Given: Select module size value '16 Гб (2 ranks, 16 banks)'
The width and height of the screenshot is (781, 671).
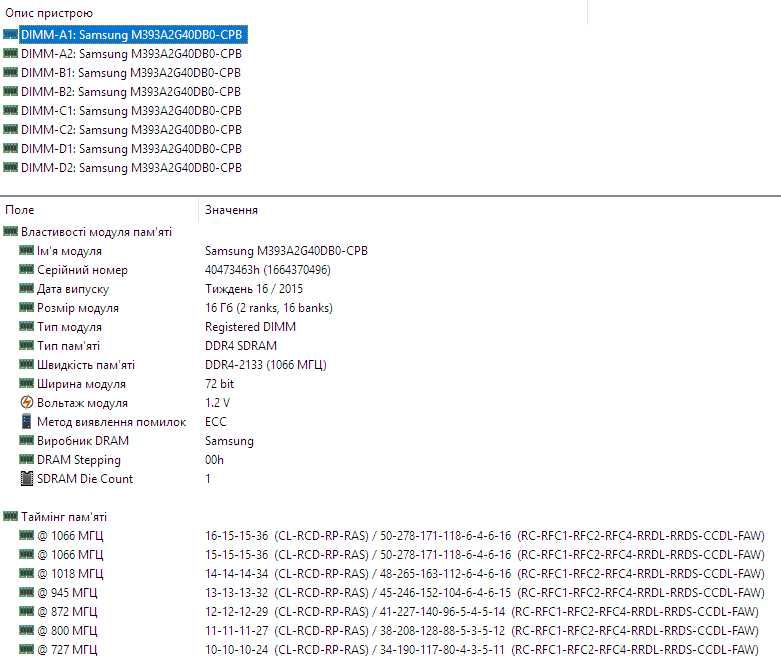Looking at the screenshot, I should [268, 307].
